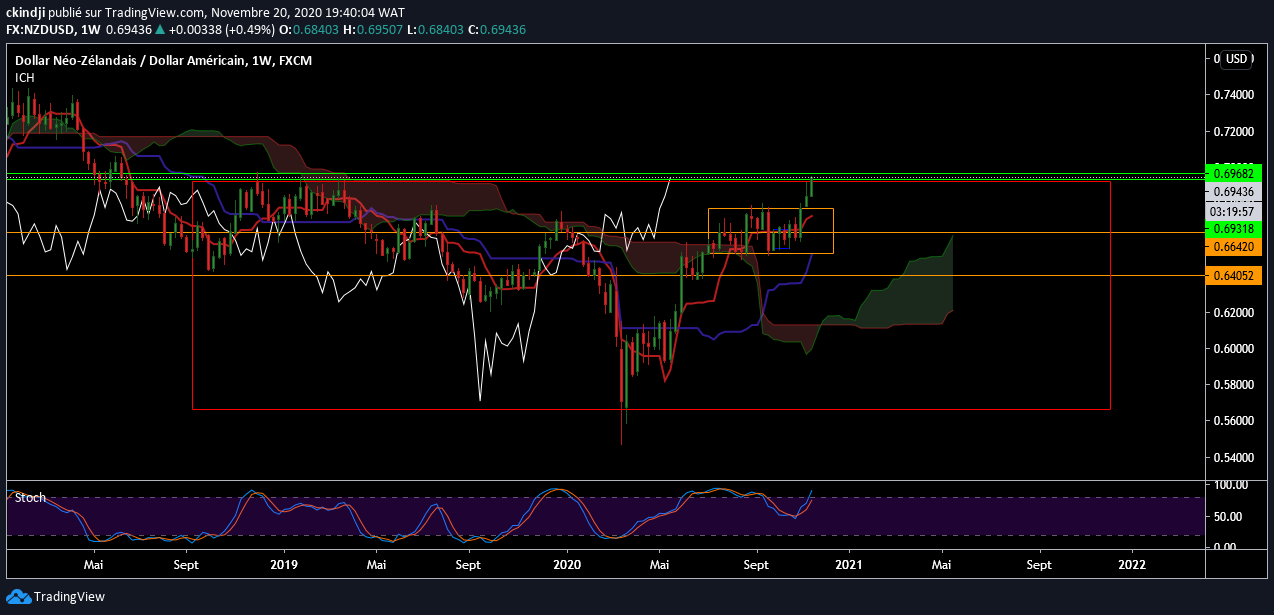Click the TradingView logo icon
The width and height of the screenshot is (1274, 615).
click(x=19, y=597)
